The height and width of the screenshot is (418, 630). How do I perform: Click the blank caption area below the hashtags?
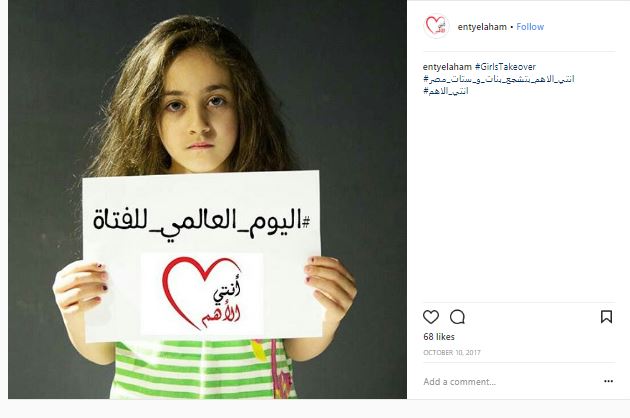[519, 197]
